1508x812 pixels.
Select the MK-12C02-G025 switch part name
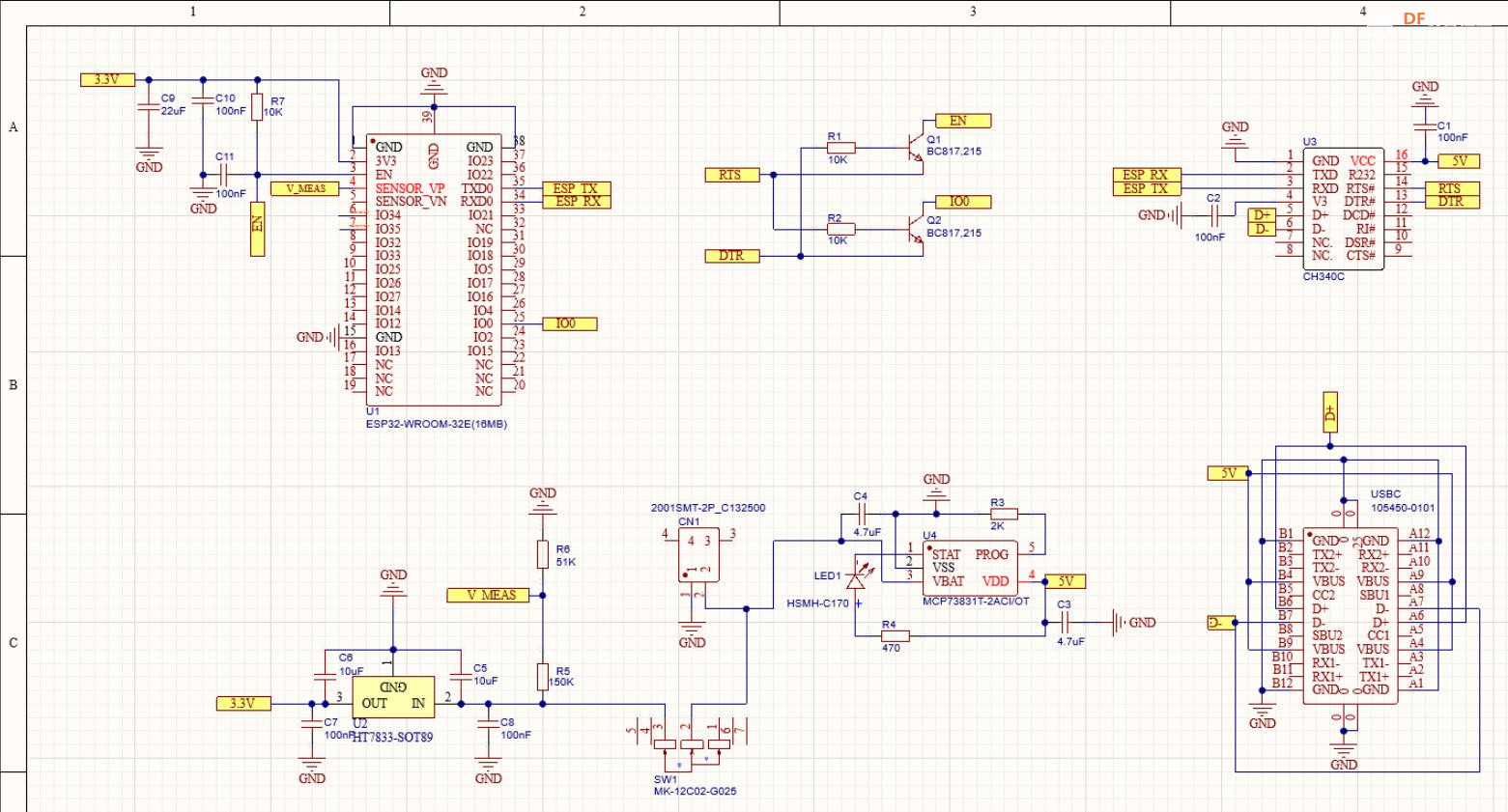coord(695,792)
